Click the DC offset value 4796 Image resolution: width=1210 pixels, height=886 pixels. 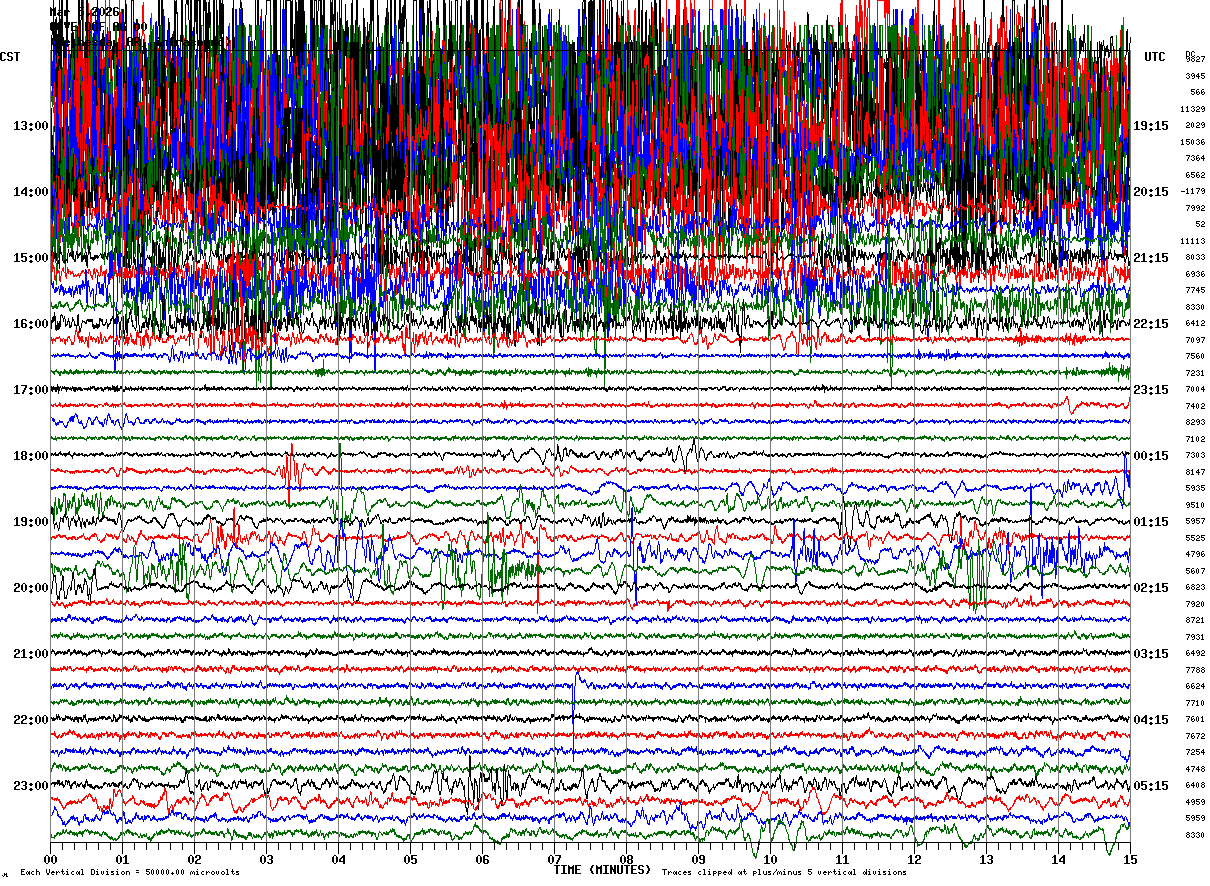pyautogui.click(x=1195, y=554)
